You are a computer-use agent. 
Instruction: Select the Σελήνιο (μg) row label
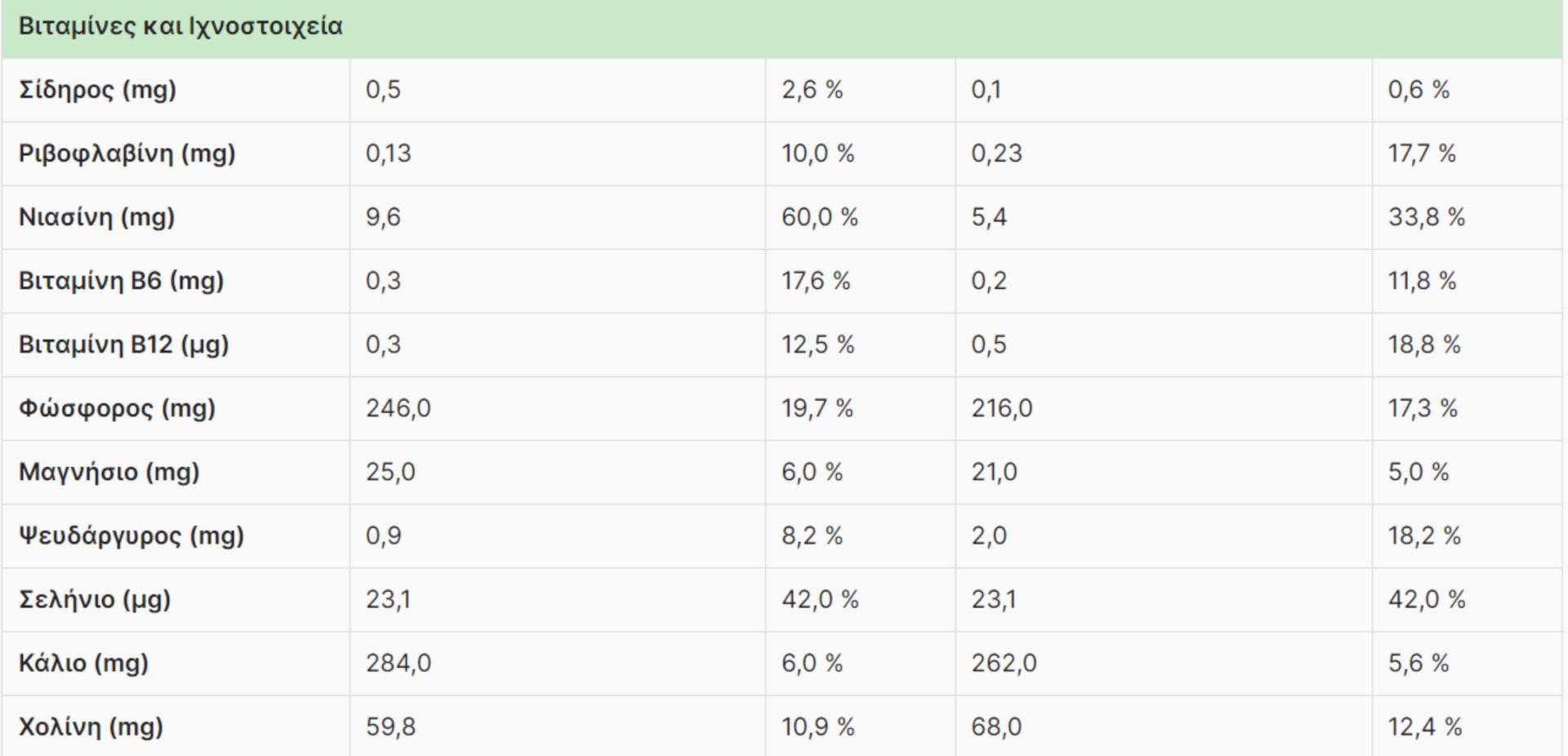[x=95, y=599]
